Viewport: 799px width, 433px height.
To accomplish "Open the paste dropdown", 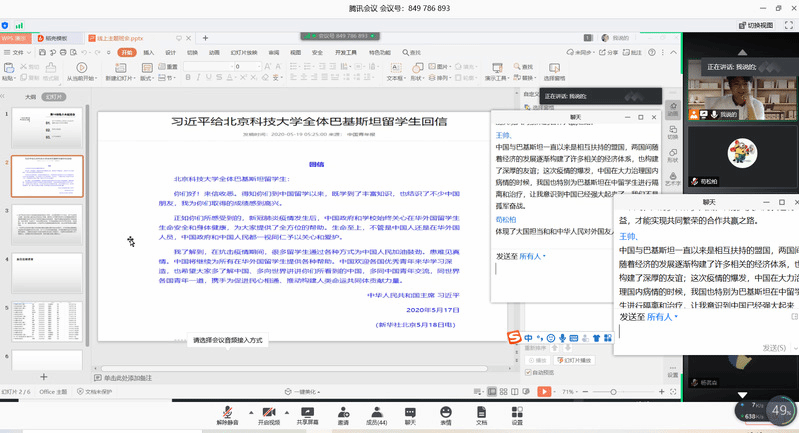I will [x=8, y=78].
